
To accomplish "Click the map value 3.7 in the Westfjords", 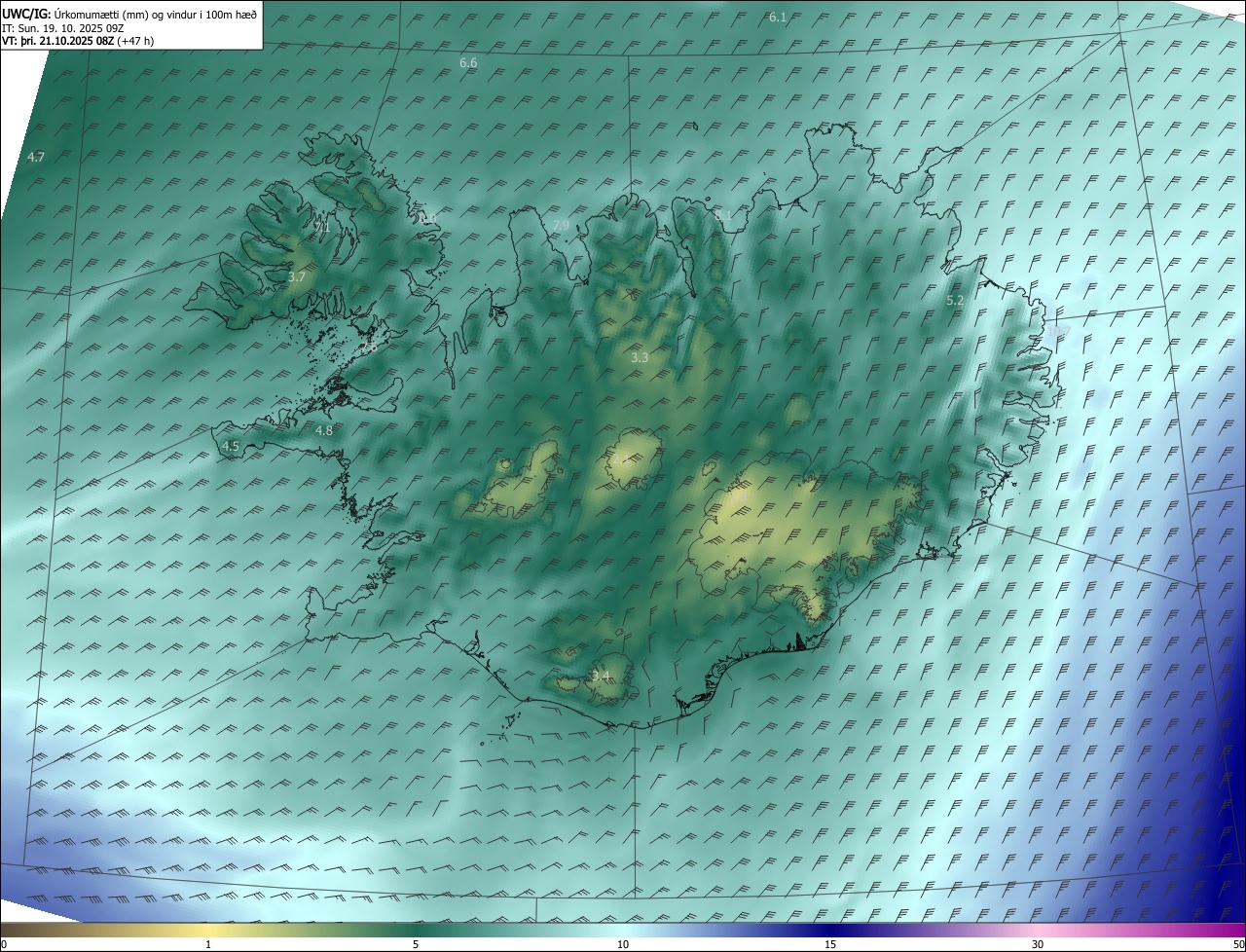I will coord(297,277).
